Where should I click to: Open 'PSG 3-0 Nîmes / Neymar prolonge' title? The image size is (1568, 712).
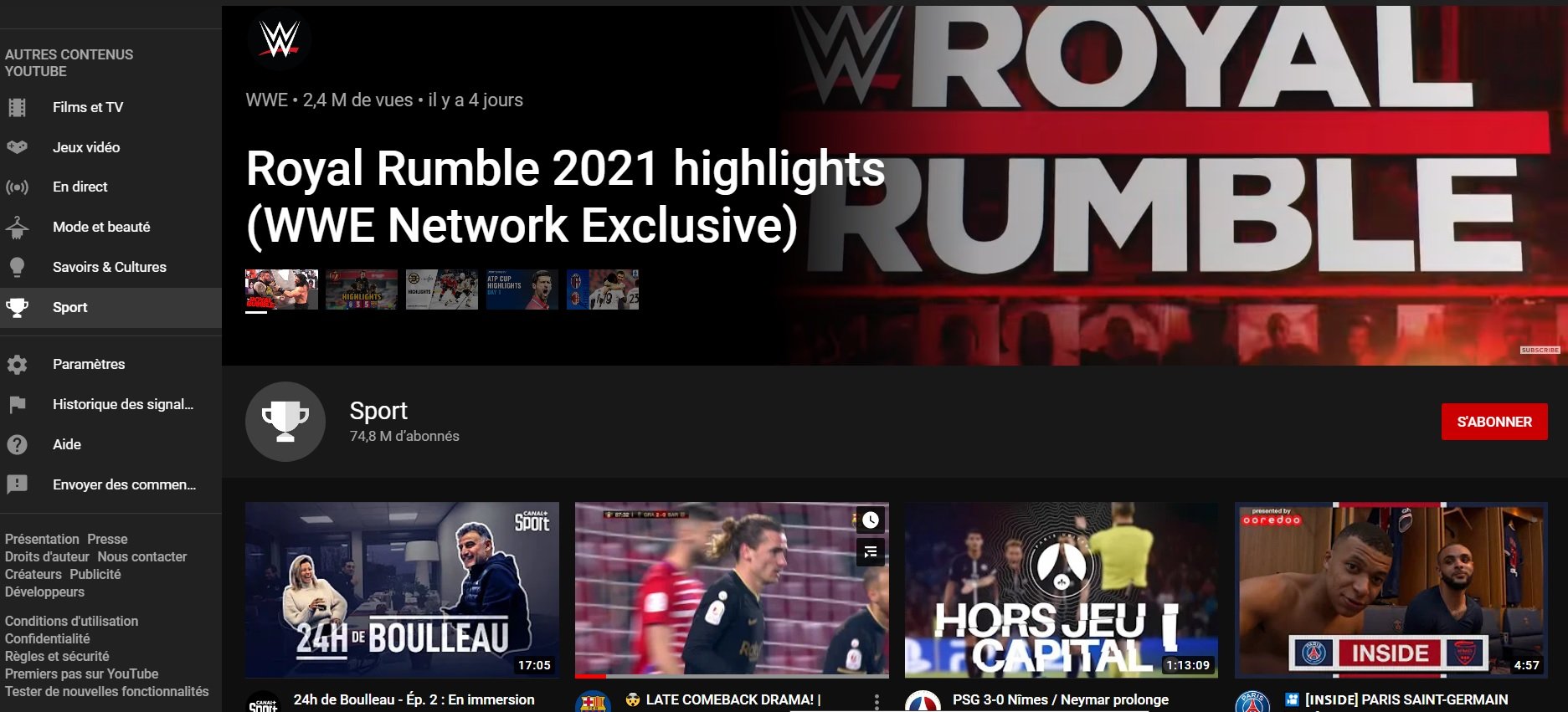[x=1061, y=699]
